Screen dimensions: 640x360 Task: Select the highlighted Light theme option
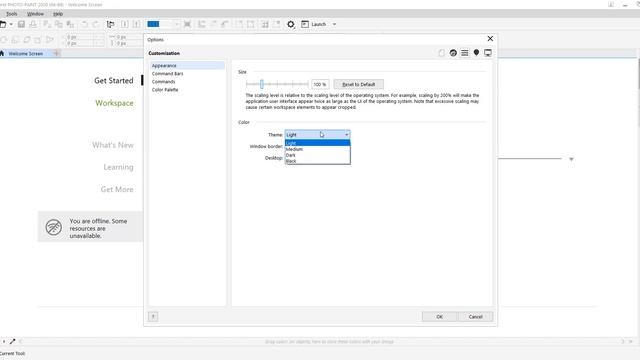click(x=317, y=143)
